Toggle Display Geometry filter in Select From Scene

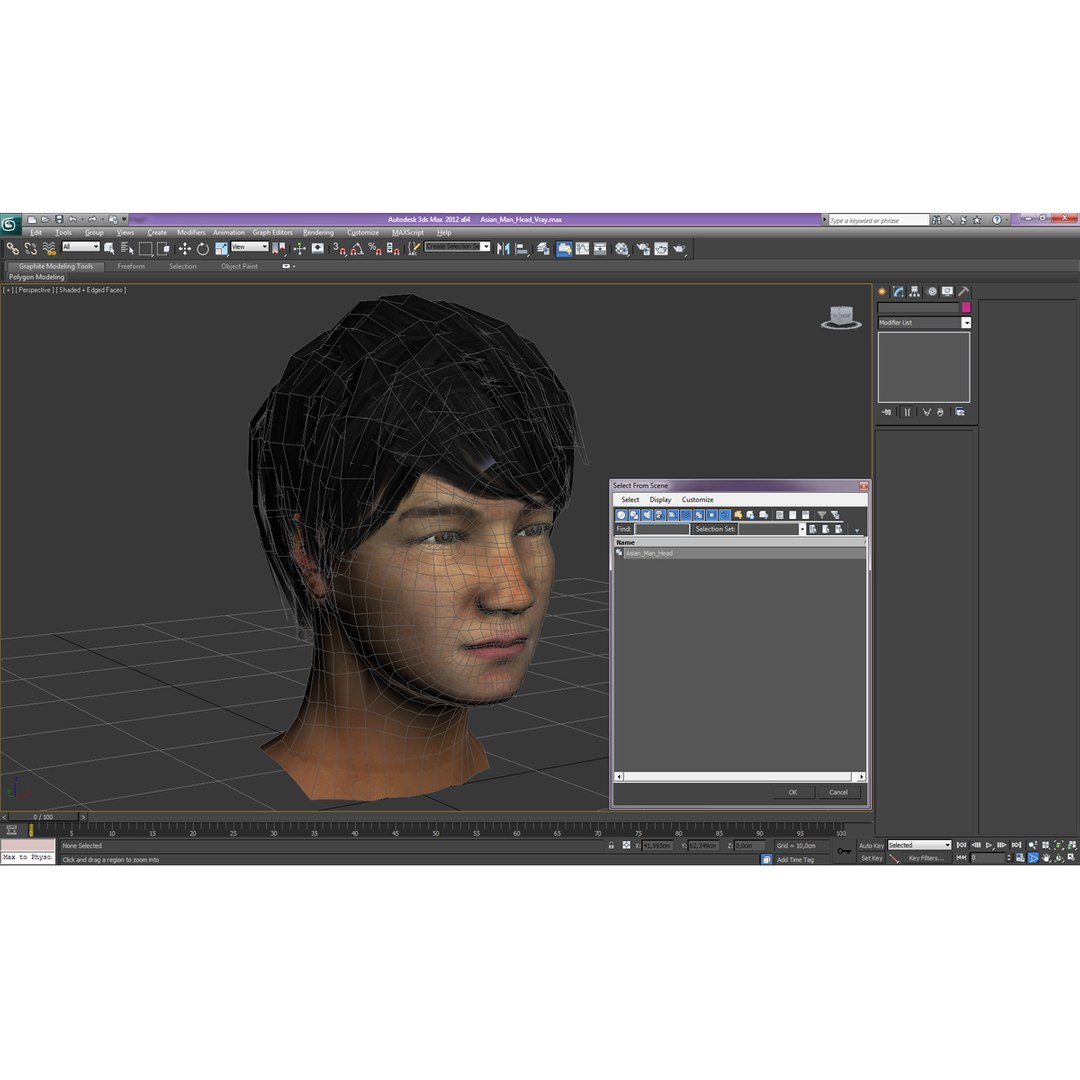click(x=621, y=515)
